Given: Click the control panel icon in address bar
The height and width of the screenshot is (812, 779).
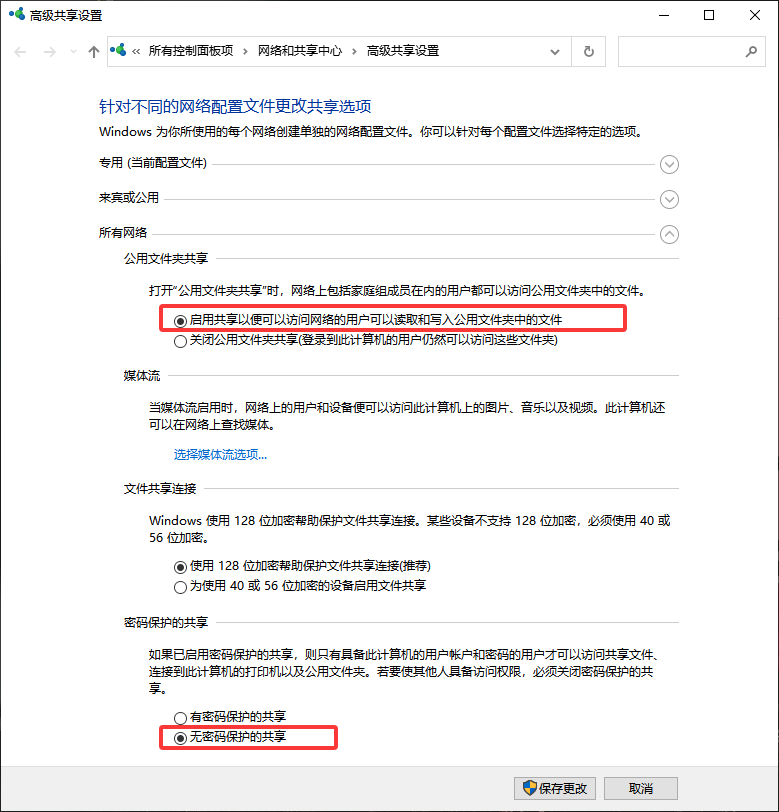Looking at the screenshot, I should pos(118,50).
